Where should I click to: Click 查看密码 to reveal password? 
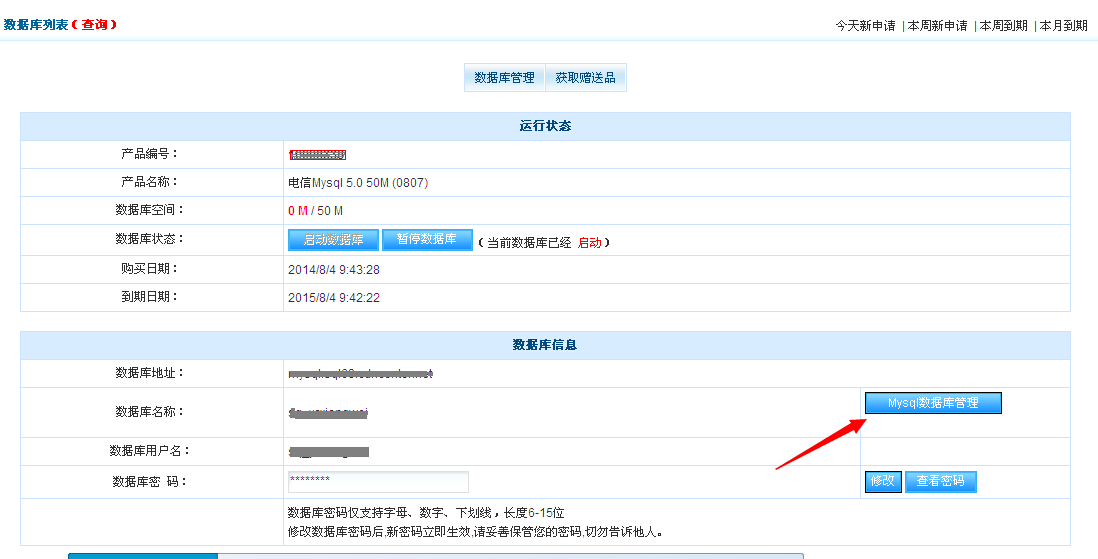point(940,481)
